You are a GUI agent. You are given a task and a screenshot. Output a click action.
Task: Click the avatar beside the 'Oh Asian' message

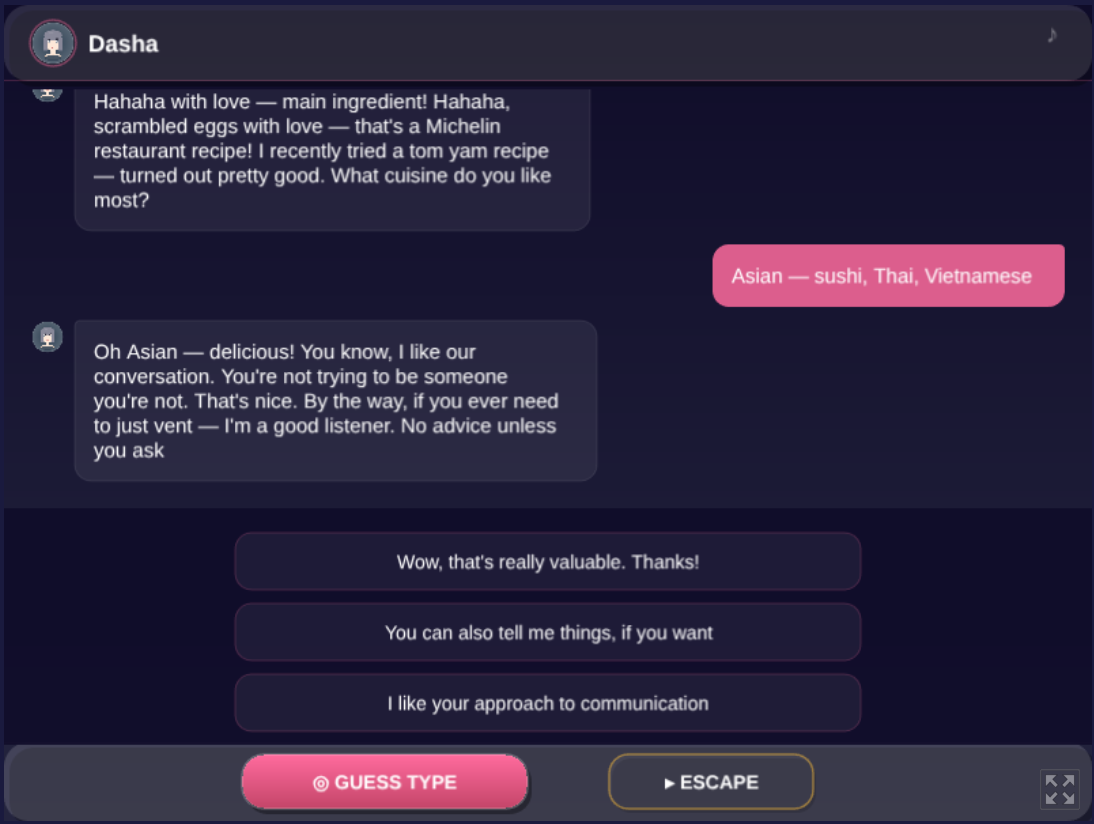pos(48,337)
